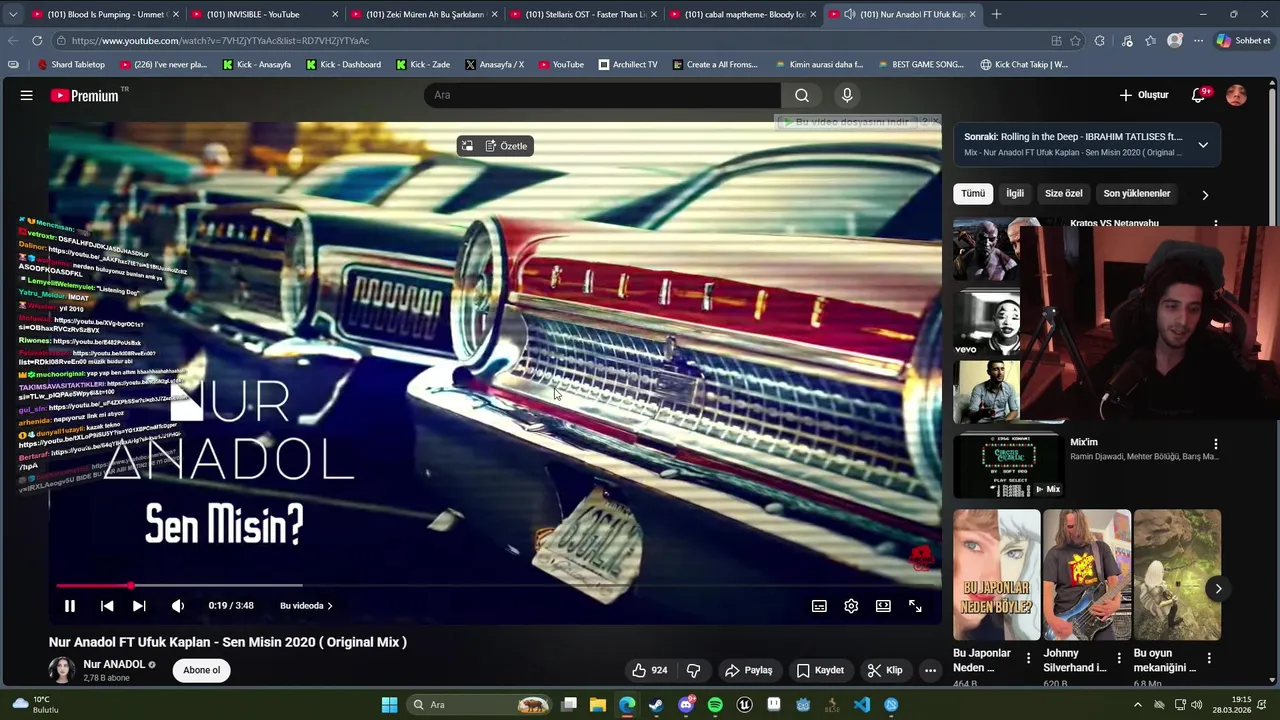Click the YouTube 'Ara' search field
The image size is (1280, 720).
602,95
